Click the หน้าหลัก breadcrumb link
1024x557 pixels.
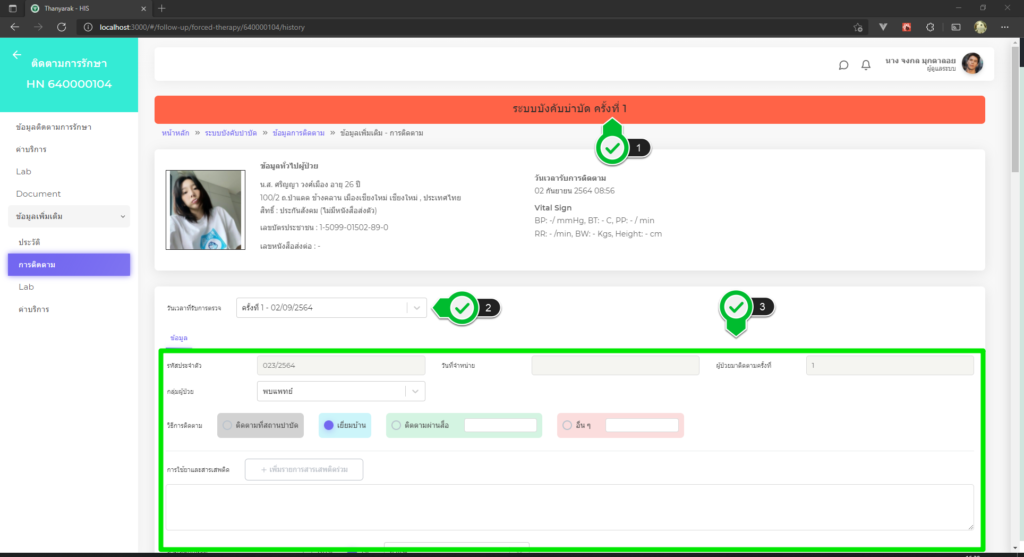tap(176, 133)
